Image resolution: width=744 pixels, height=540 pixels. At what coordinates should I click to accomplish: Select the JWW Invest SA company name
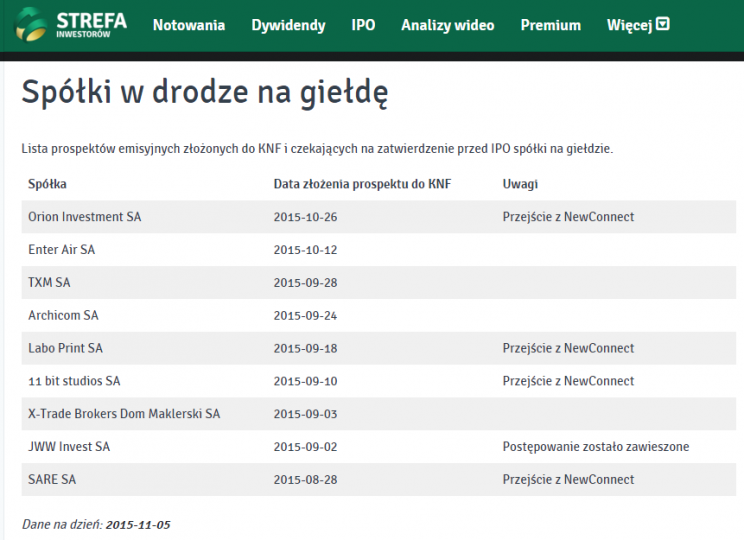pyautogui.click(x=69, y=447)
